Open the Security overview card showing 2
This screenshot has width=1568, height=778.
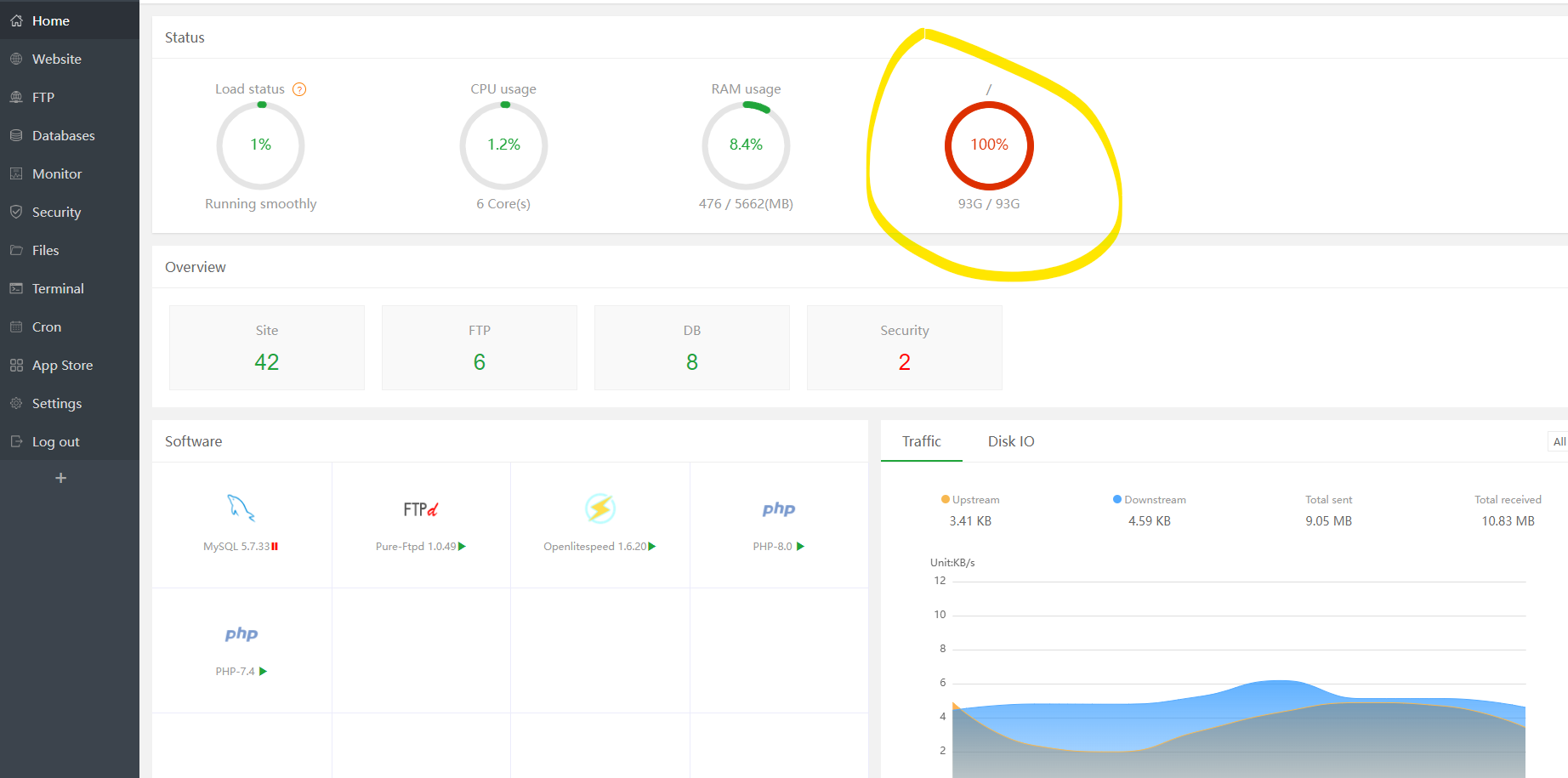pos(905,348)
